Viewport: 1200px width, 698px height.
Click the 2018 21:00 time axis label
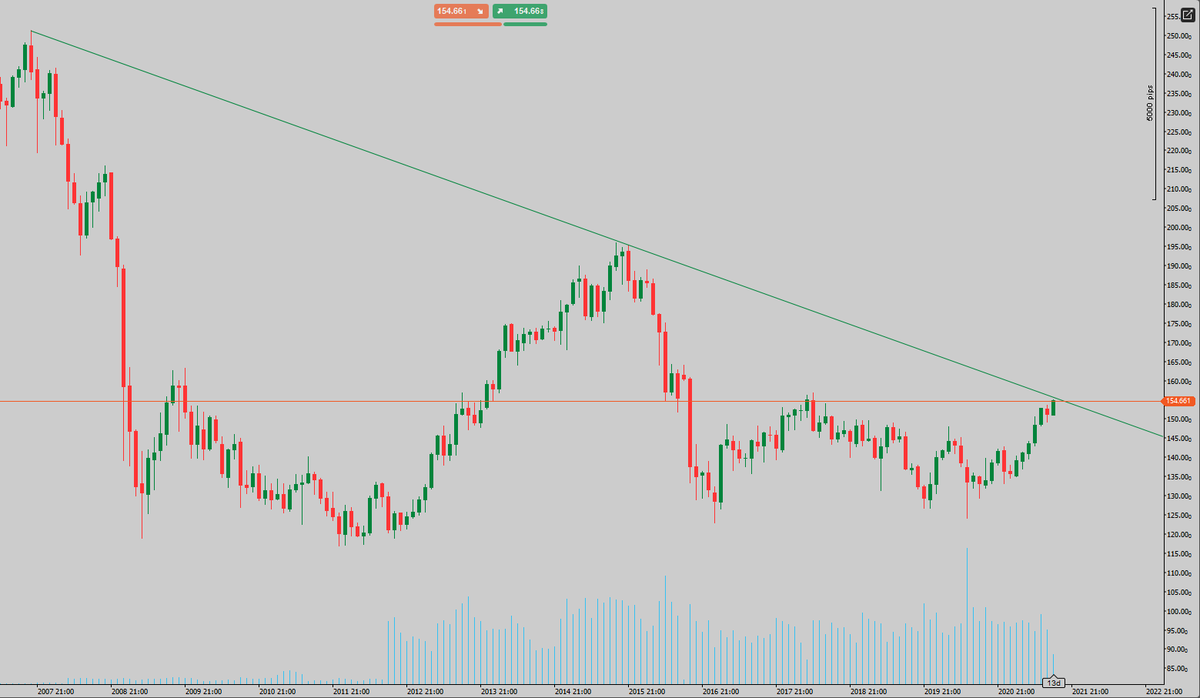point(868,691)
